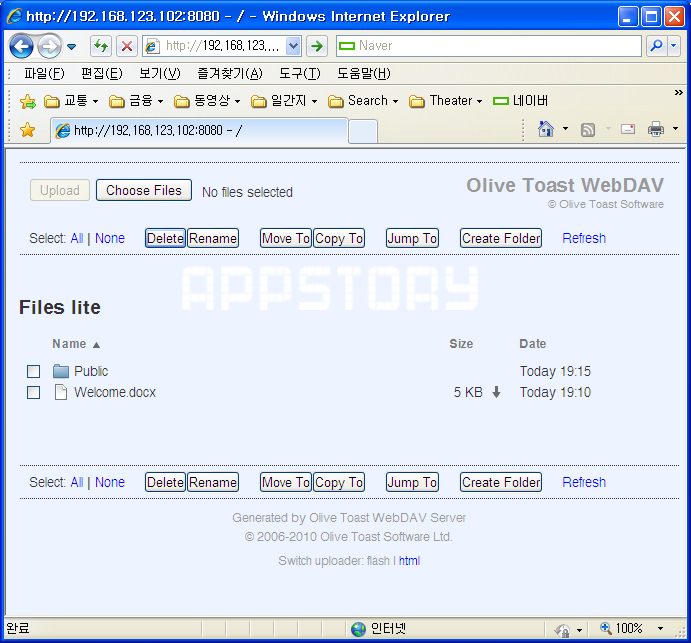Viewport: 691px width, 643px height.
Task: Sort files by the Date column header
Action: point(532,344)
